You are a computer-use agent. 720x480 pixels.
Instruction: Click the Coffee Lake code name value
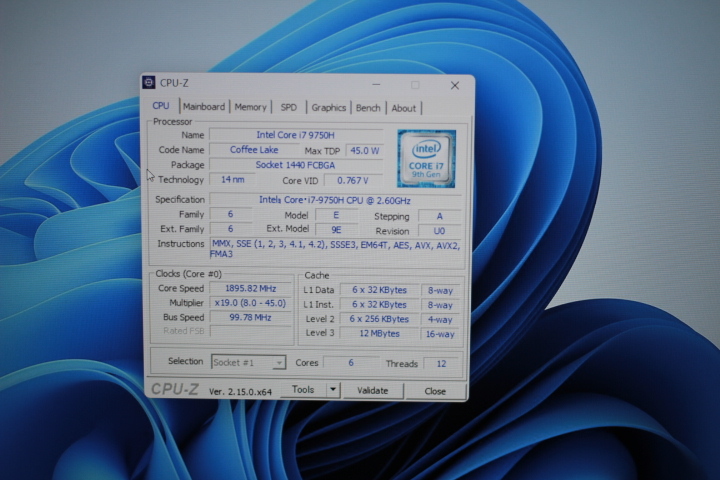[254, 150]
